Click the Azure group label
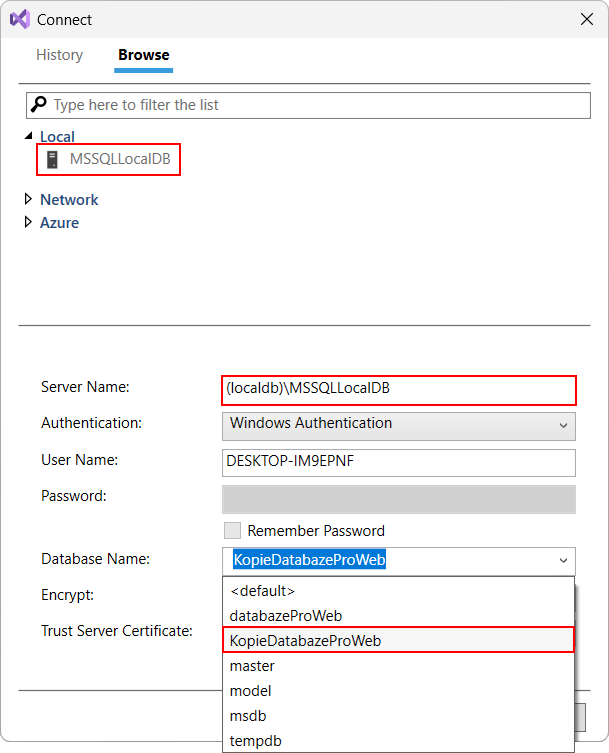609x753 pixels. click(x=60, y=222)
